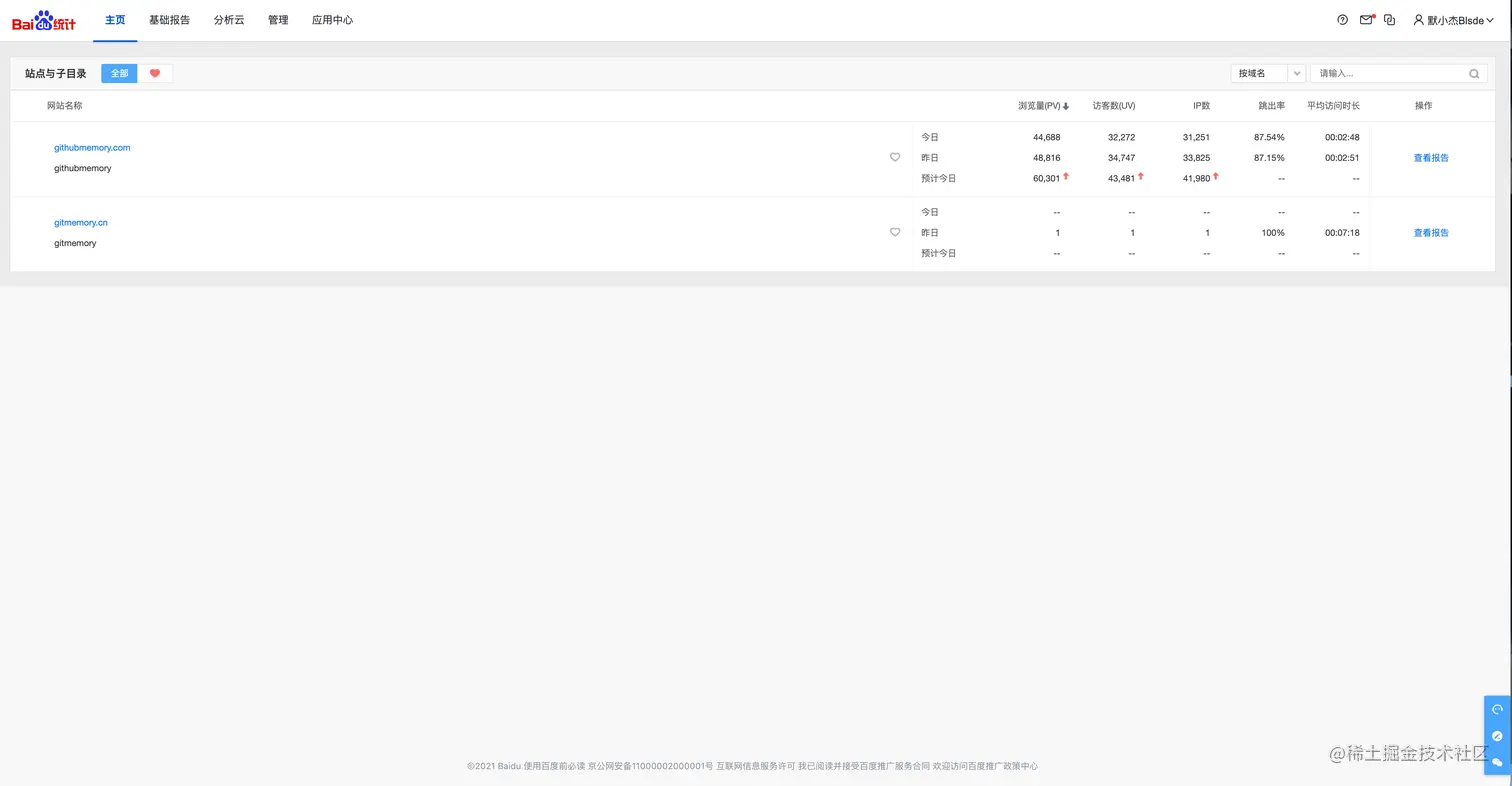1512x786 pixels.
Task: Open the mail messages icon
Action: 1366,20
